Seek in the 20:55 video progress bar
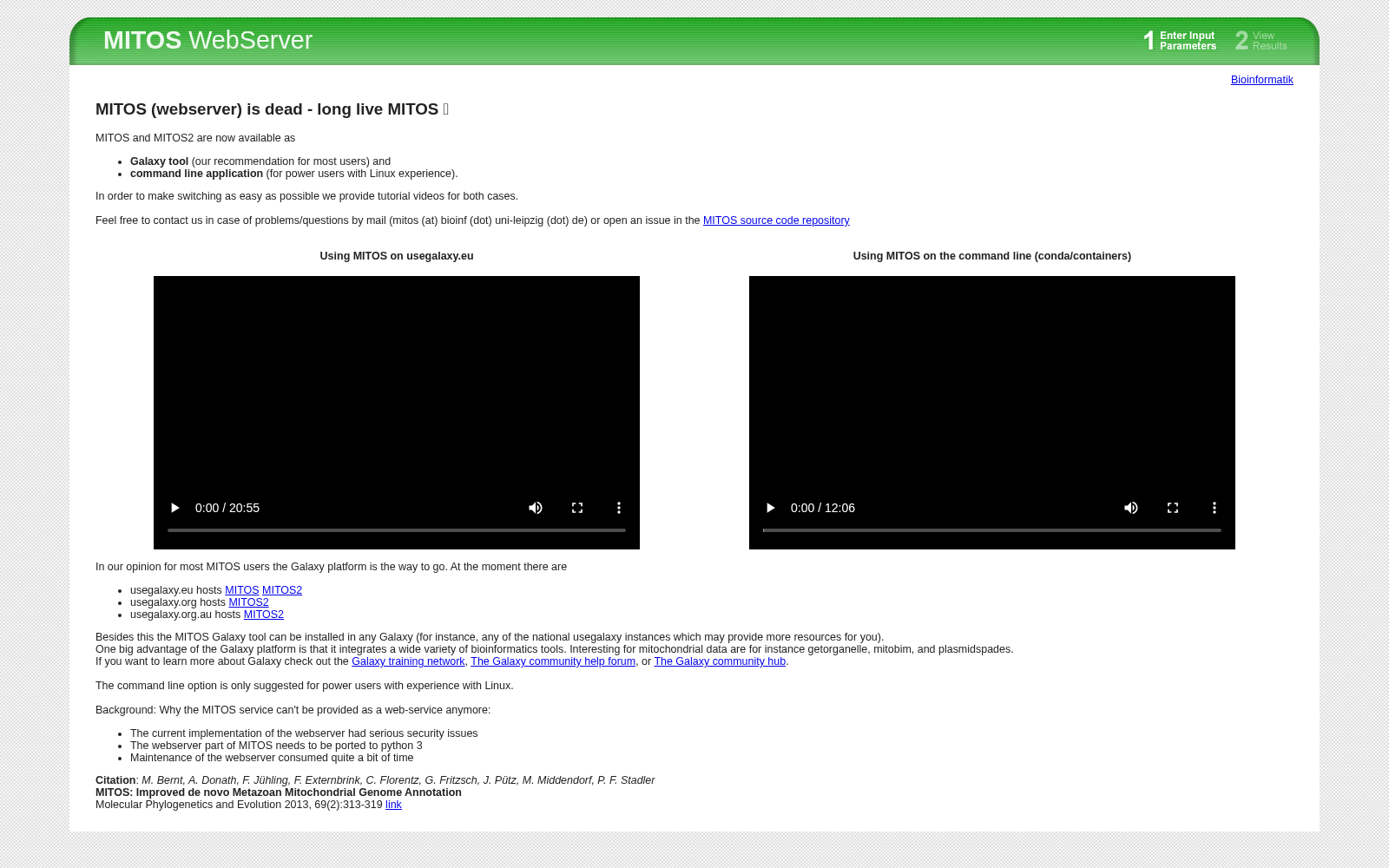Viewport: 1389px width, 868px height. (x=397, y=530)
